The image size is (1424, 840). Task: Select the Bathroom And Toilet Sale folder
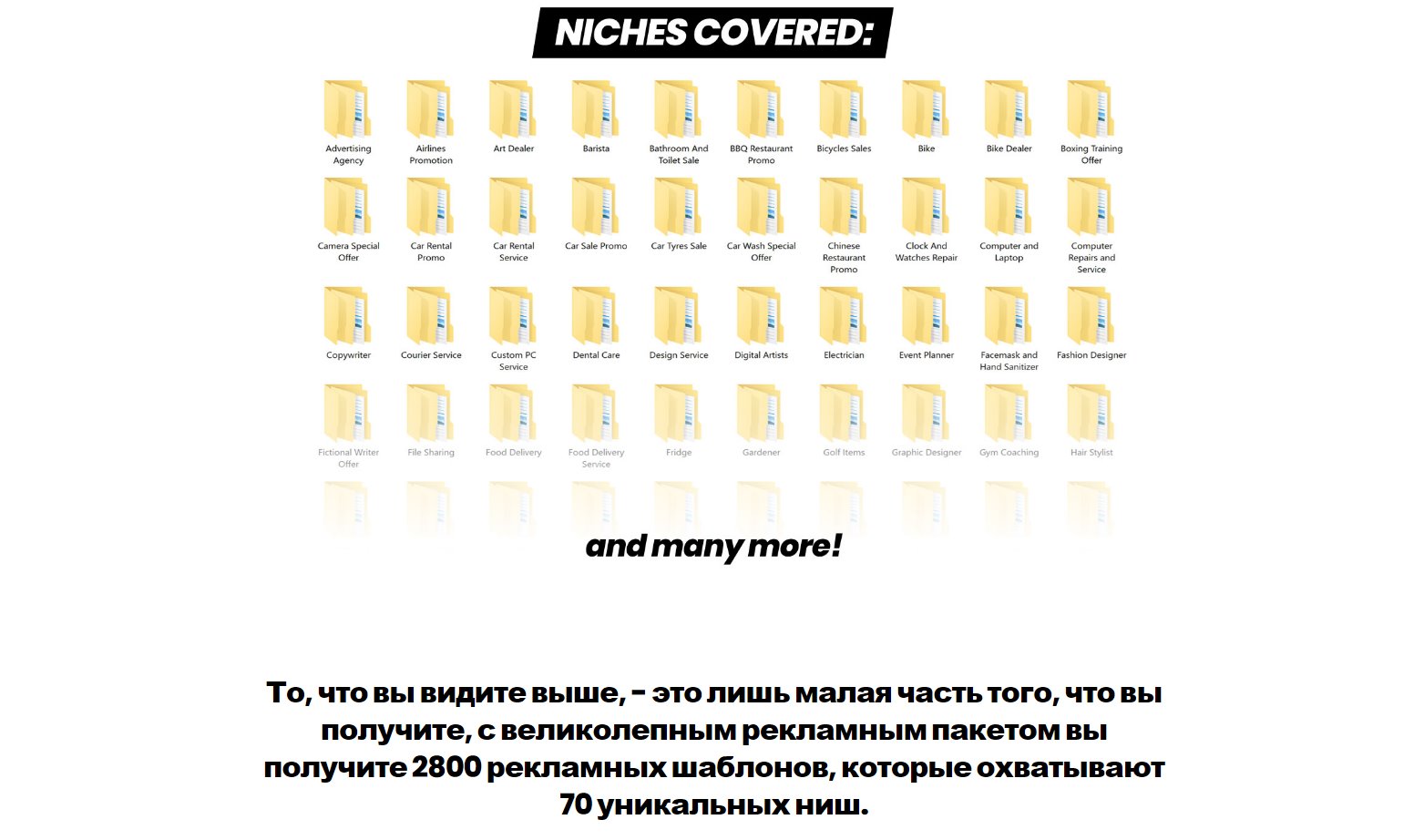(x=679, y=109)
